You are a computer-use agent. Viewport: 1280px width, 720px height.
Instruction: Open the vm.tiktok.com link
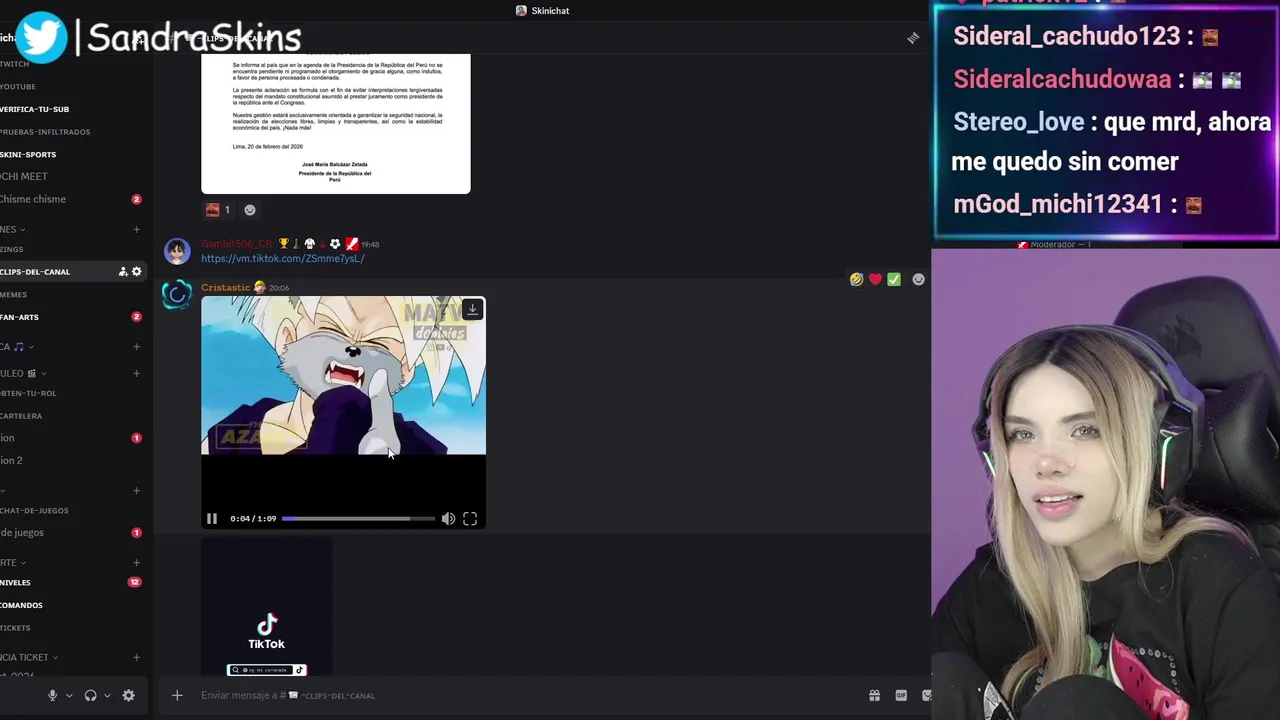[283, 258]
